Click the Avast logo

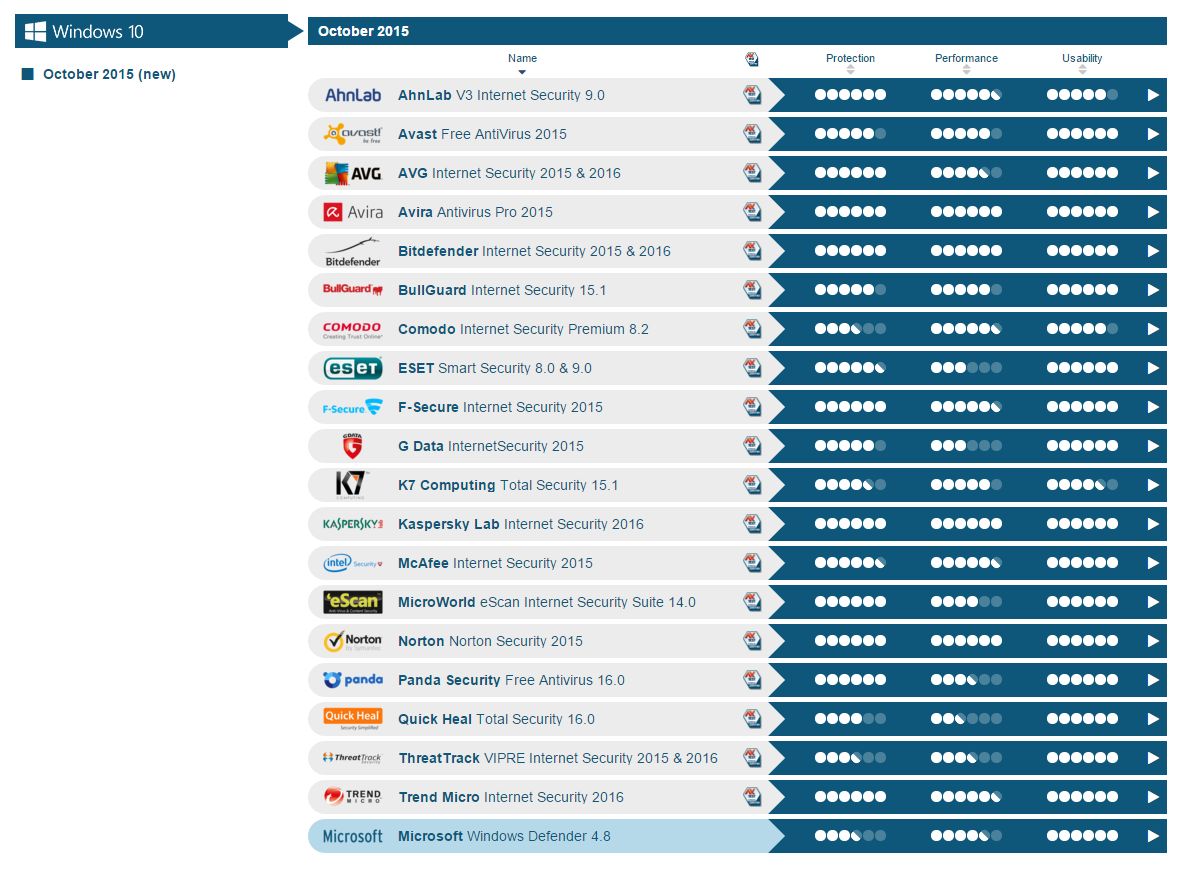pos(353,134)
